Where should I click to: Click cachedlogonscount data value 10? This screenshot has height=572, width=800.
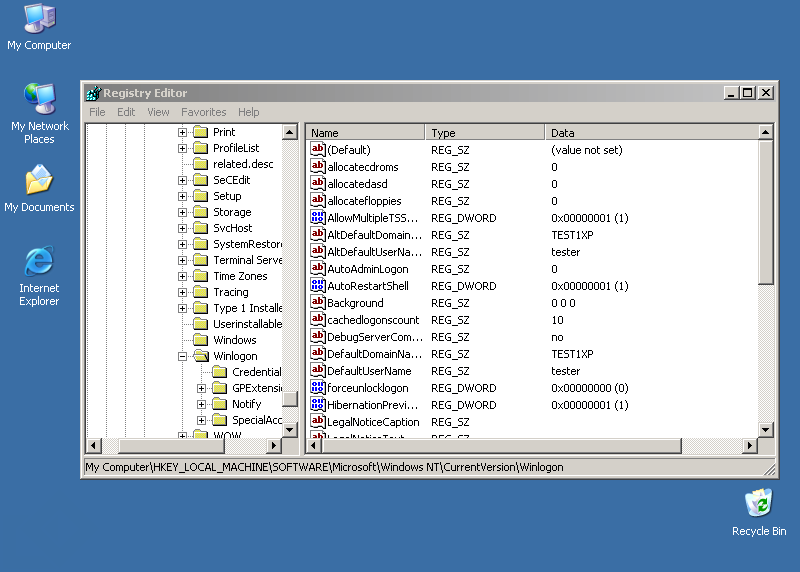point(557,320)
